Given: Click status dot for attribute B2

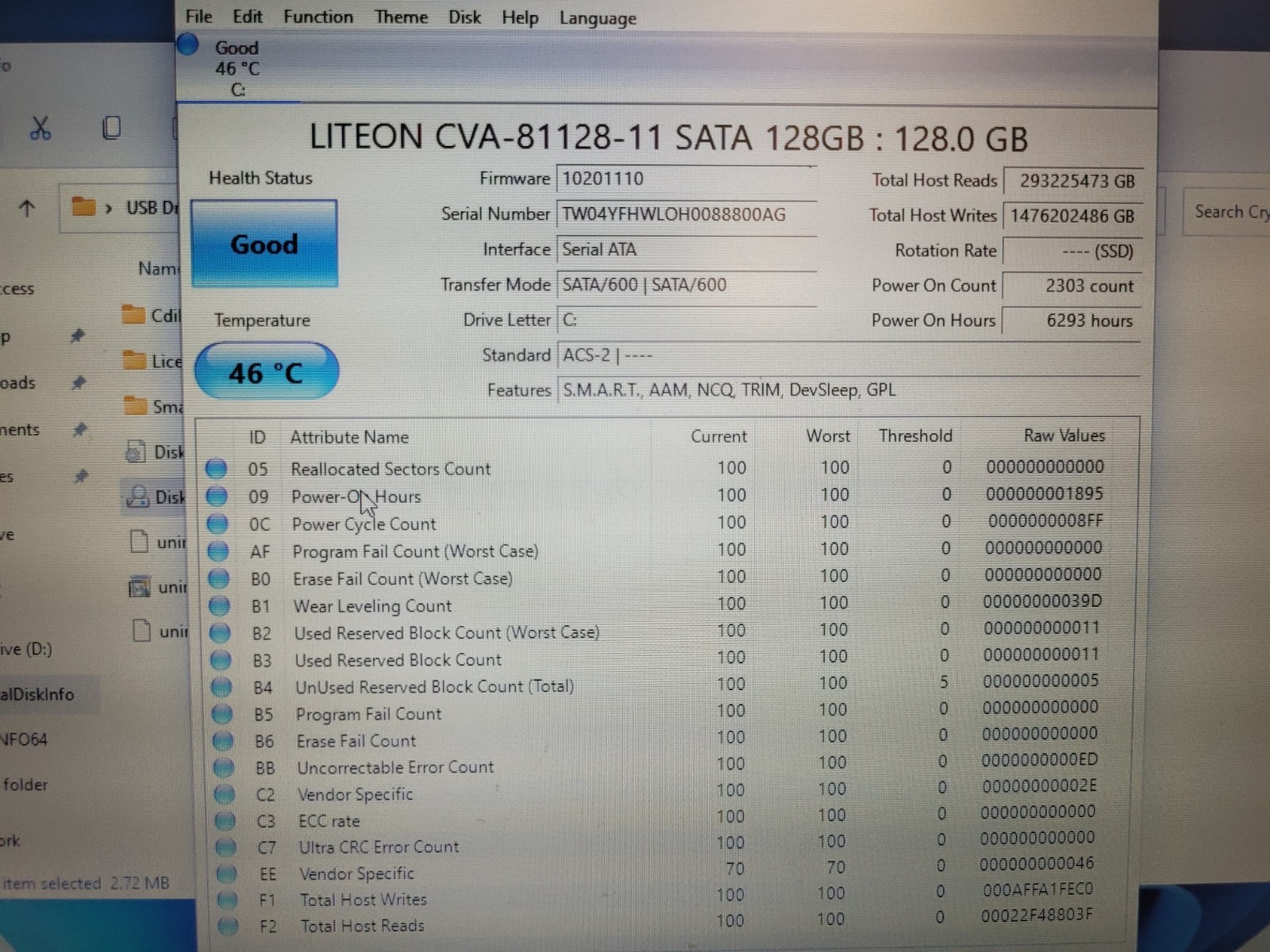Looking at the screenshot, I should (x=220, y=633).
